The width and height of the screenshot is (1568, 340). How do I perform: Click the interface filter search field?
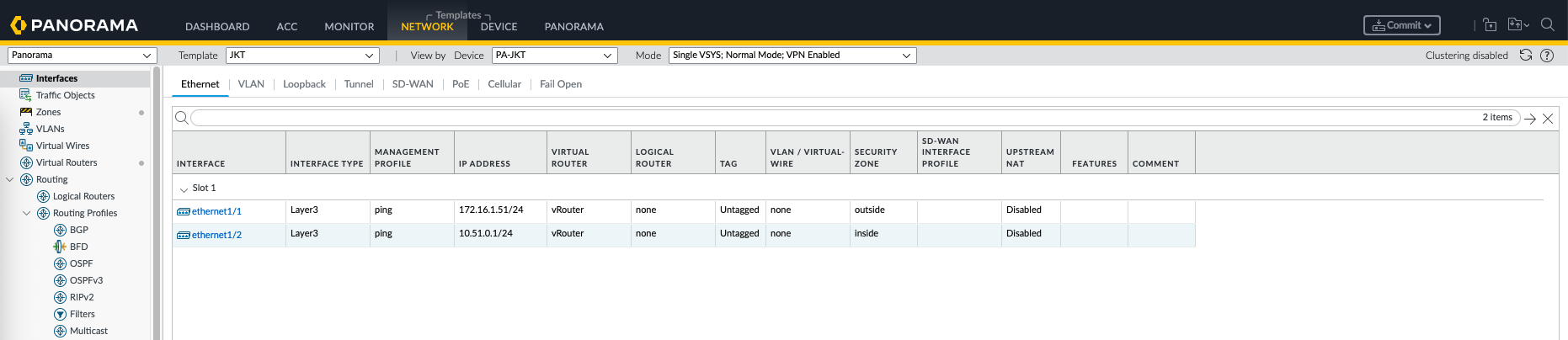pos(834,118)
